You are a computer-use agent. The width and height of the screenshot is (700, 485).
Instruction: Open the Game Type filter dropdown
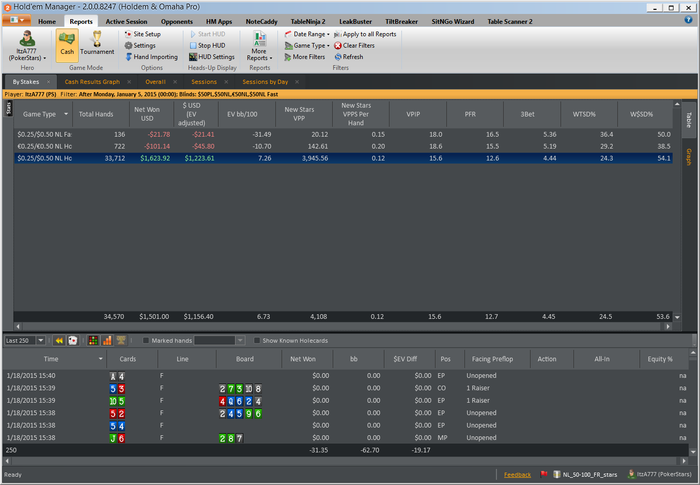pyautogui.click(x=307, y=46)
